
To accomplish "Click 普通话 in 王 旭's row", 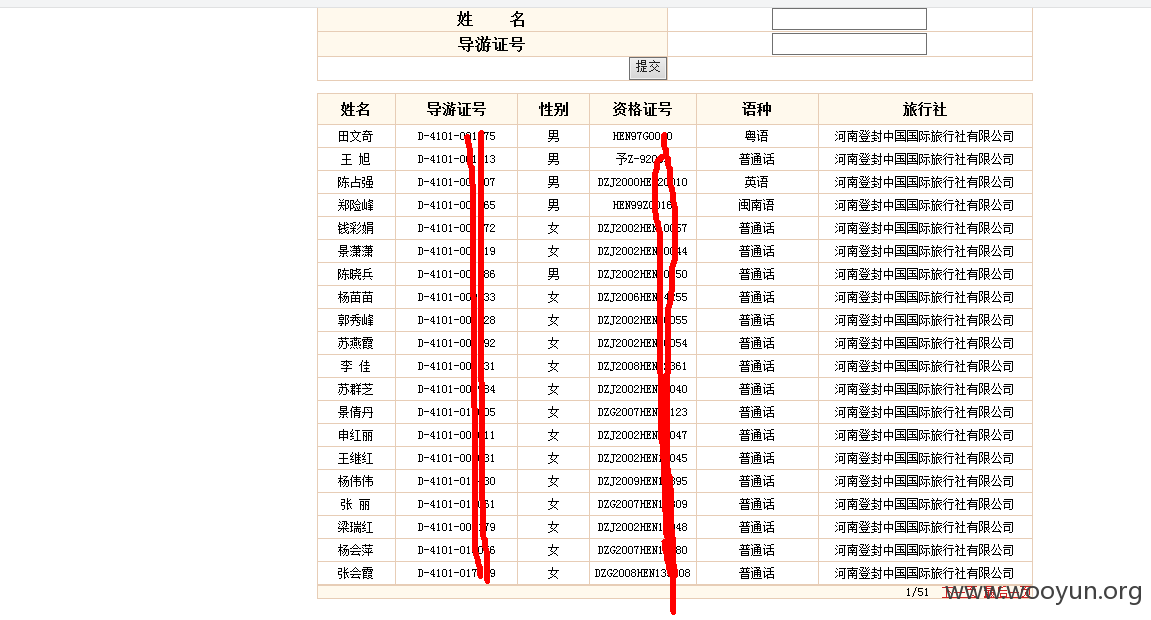I will (x=757, y=159).
